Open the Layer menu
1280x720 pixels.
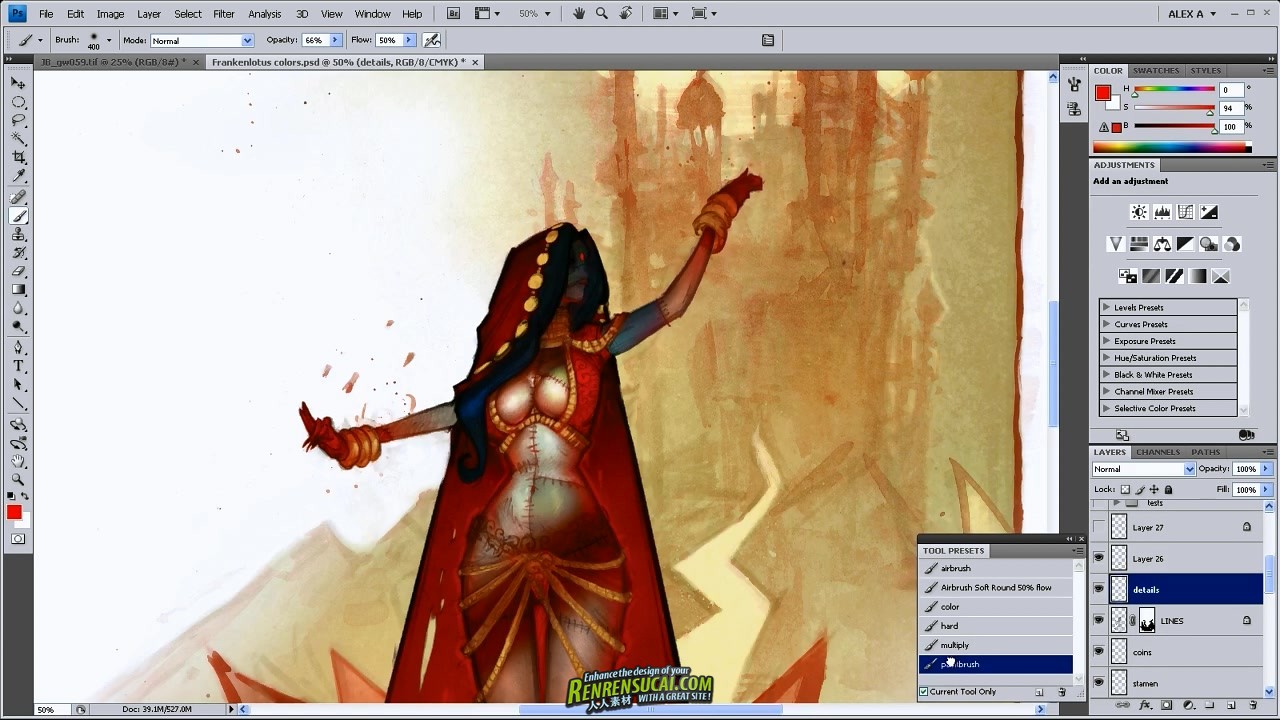(x=149, y=14)
